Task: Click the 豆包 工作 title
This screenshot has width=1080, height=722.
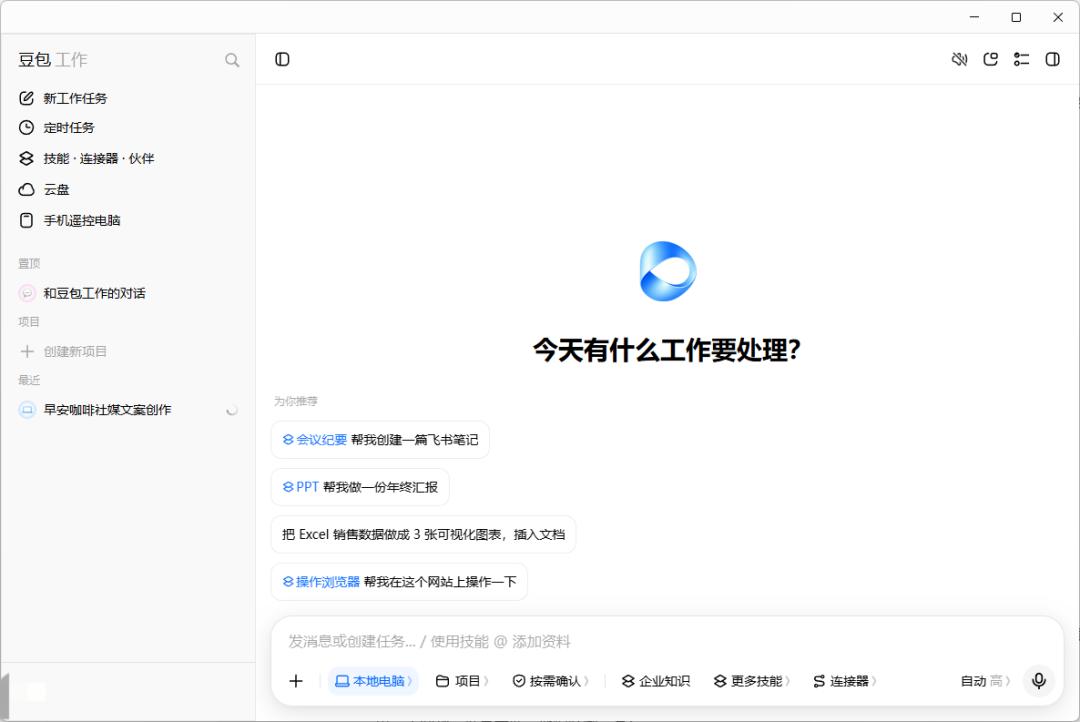Action: point(53,60)
